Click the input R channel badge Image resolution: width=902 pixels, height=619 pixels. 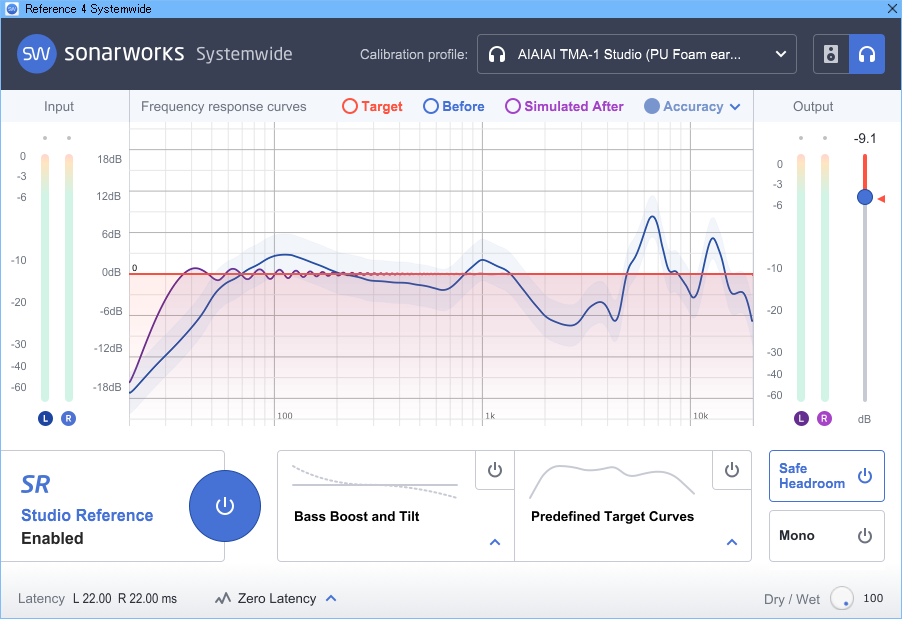[x=68, y=418]
